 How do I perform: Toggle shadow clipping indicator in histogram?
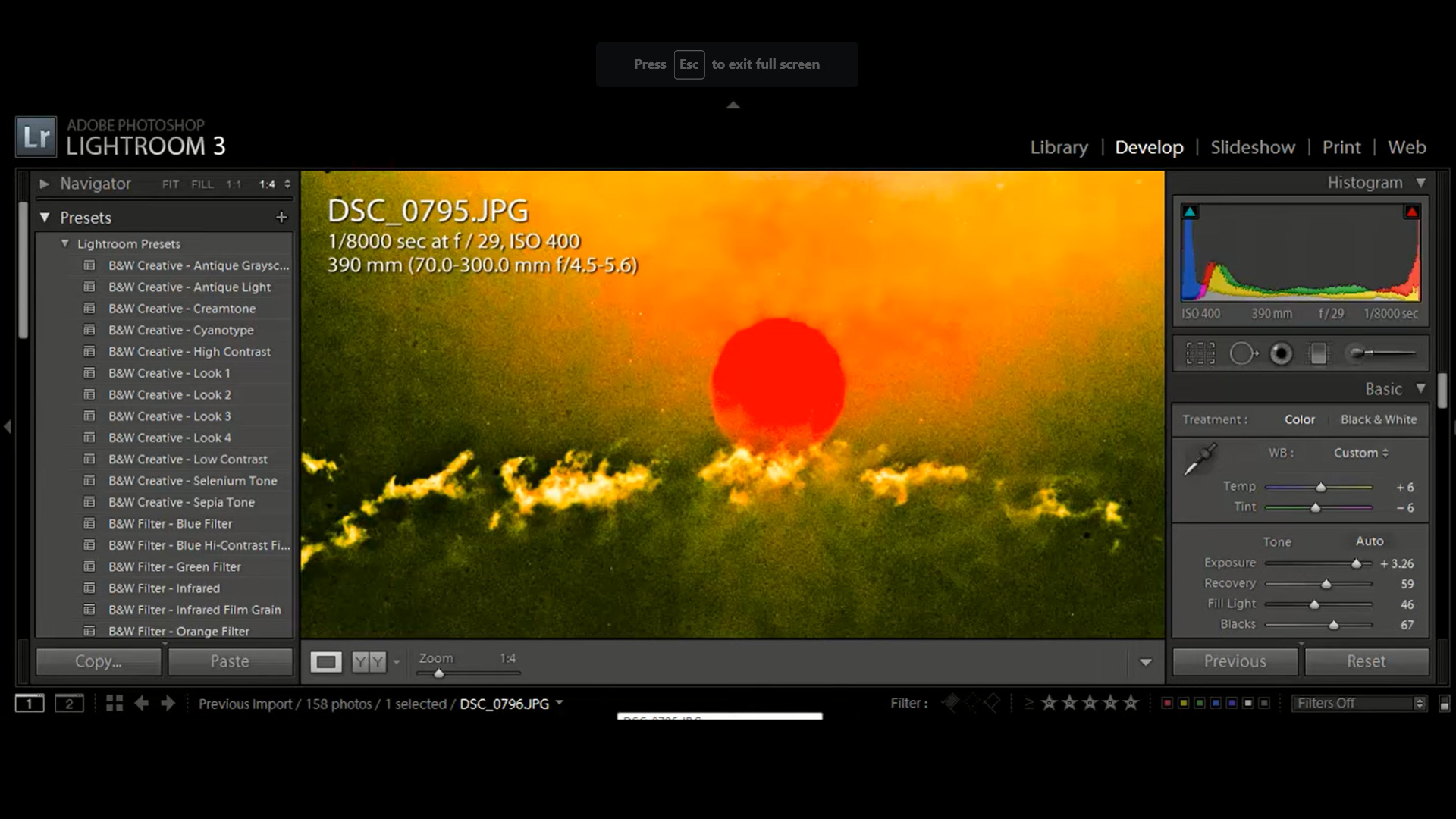click(x=1190, y=212)
